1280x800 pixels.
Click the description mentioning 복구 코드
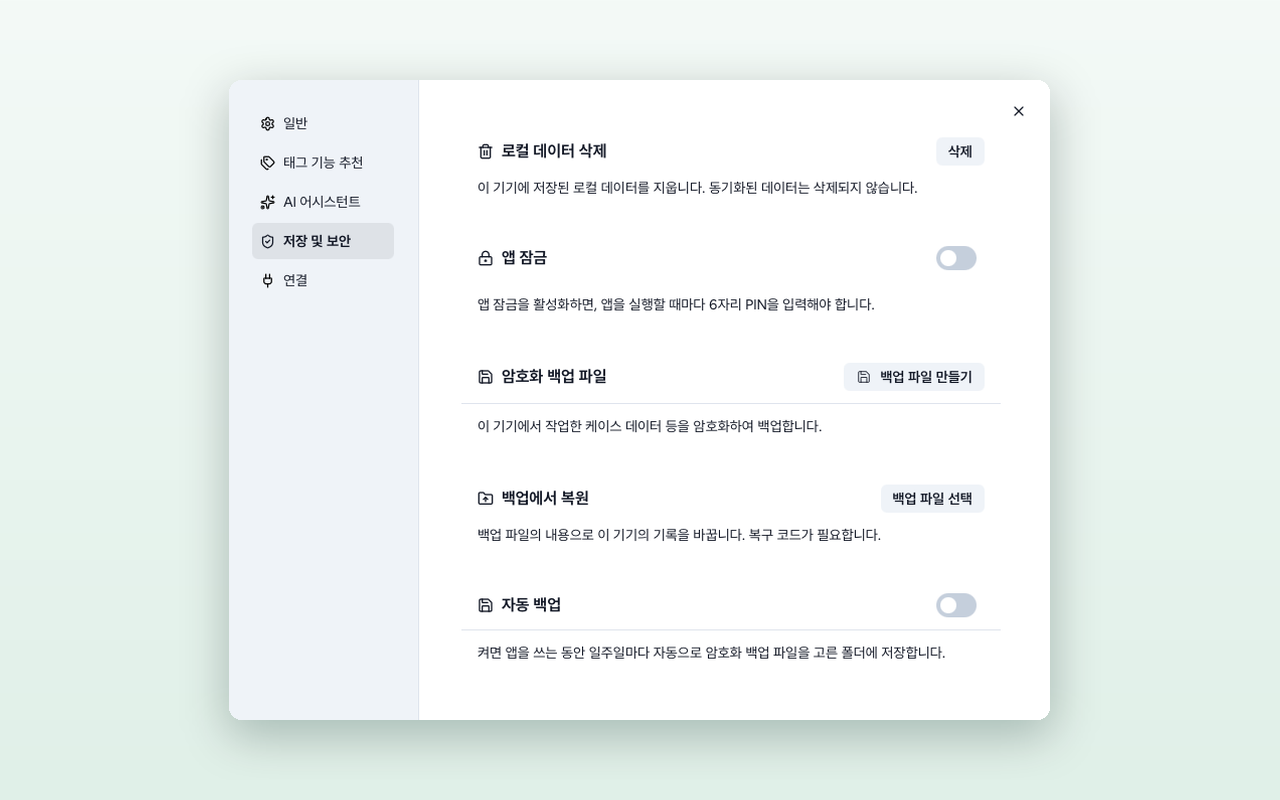coord(679,535)
